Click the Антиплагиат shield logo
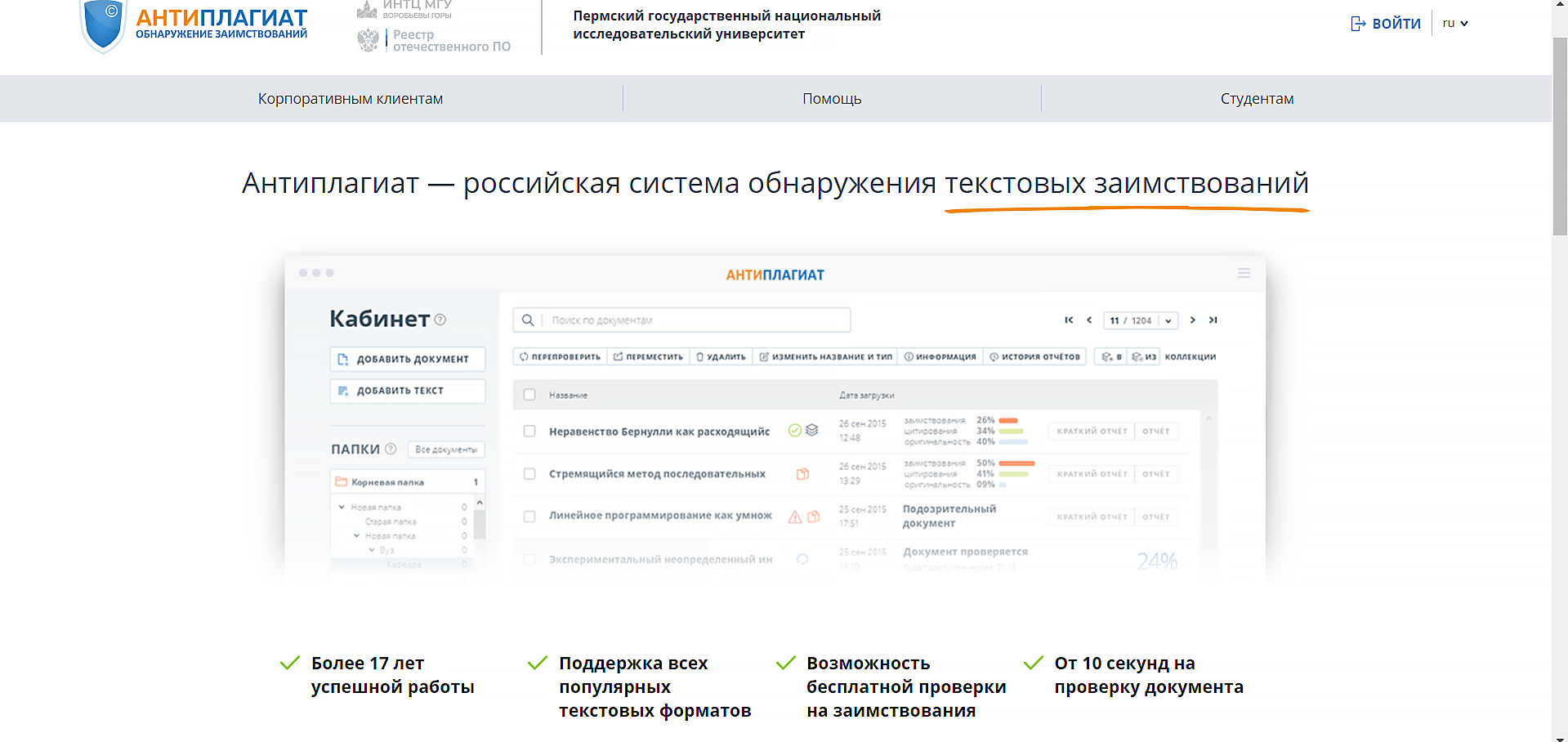Image resolution: width=1568 pixels, height=742 pixels. (103, 25)
